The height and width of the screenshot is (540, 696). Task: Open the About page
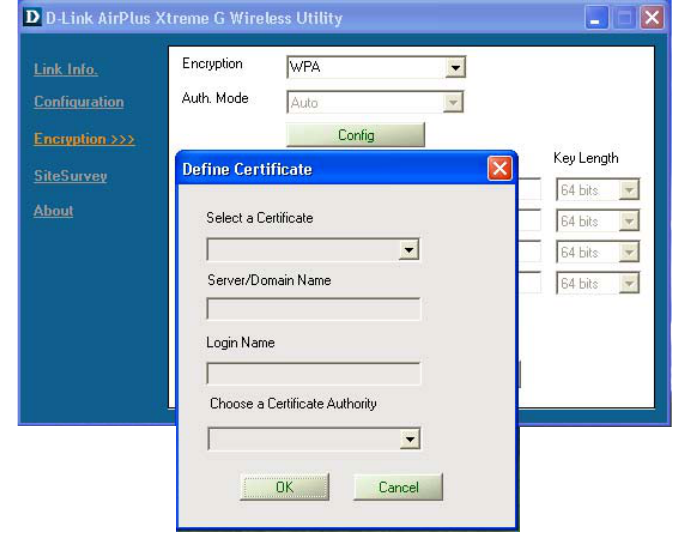[53, 211]
